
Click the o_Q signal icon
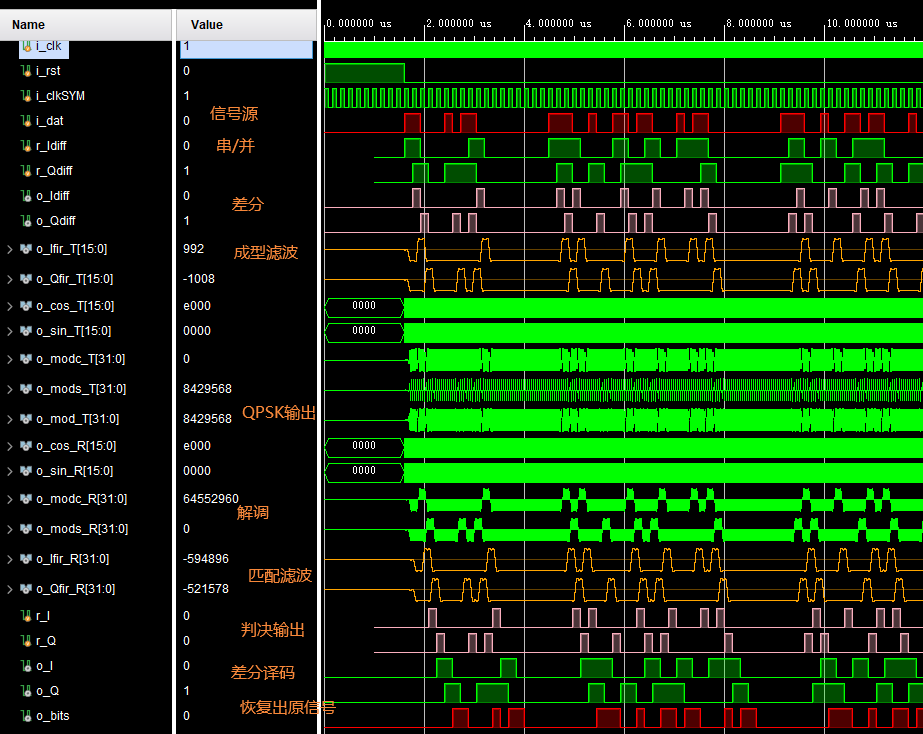(26, 690)
